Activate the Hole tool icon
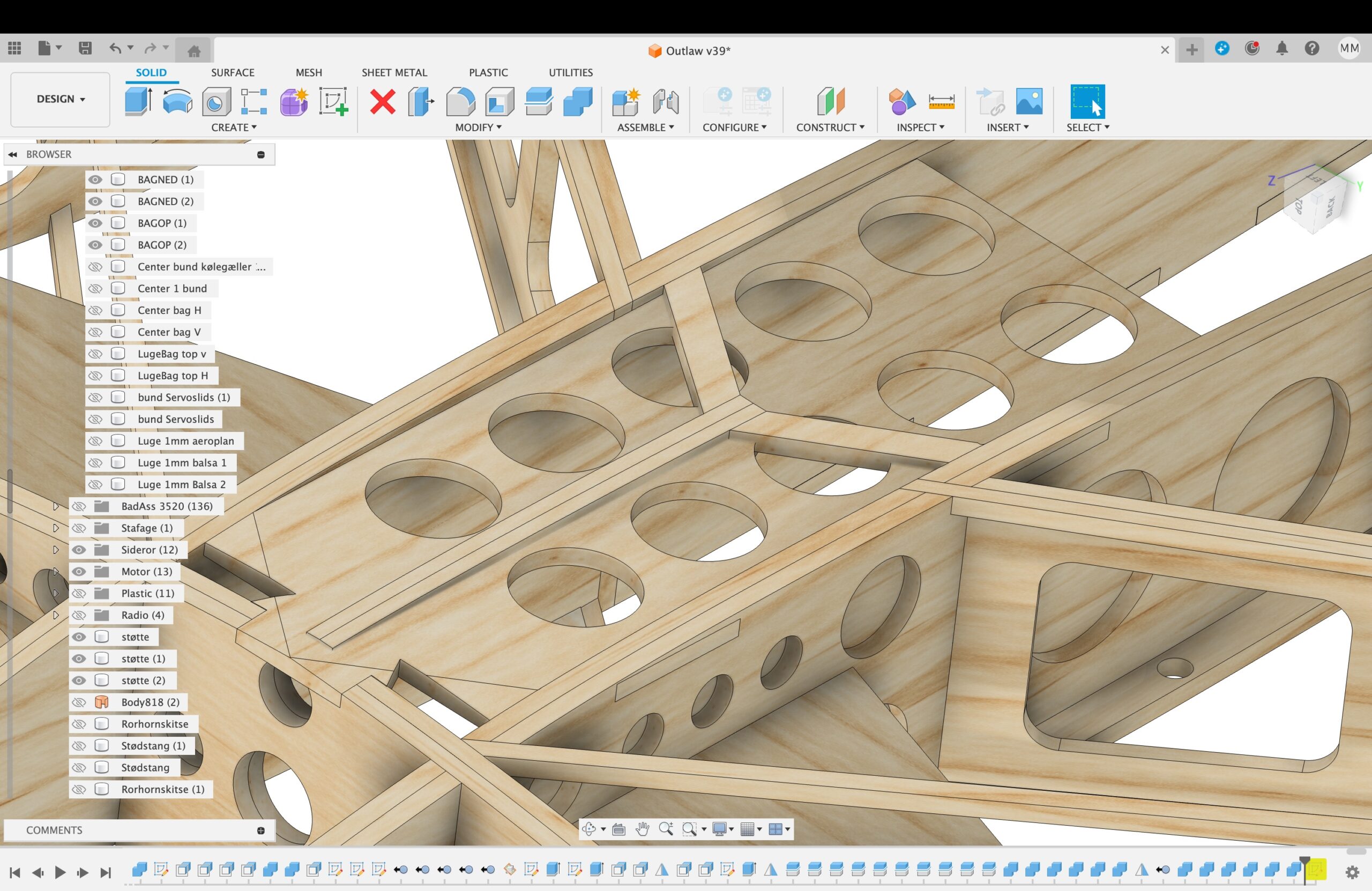Viewport: 1372px width, 891px height. pyautogui.click(x=216, y=102)
